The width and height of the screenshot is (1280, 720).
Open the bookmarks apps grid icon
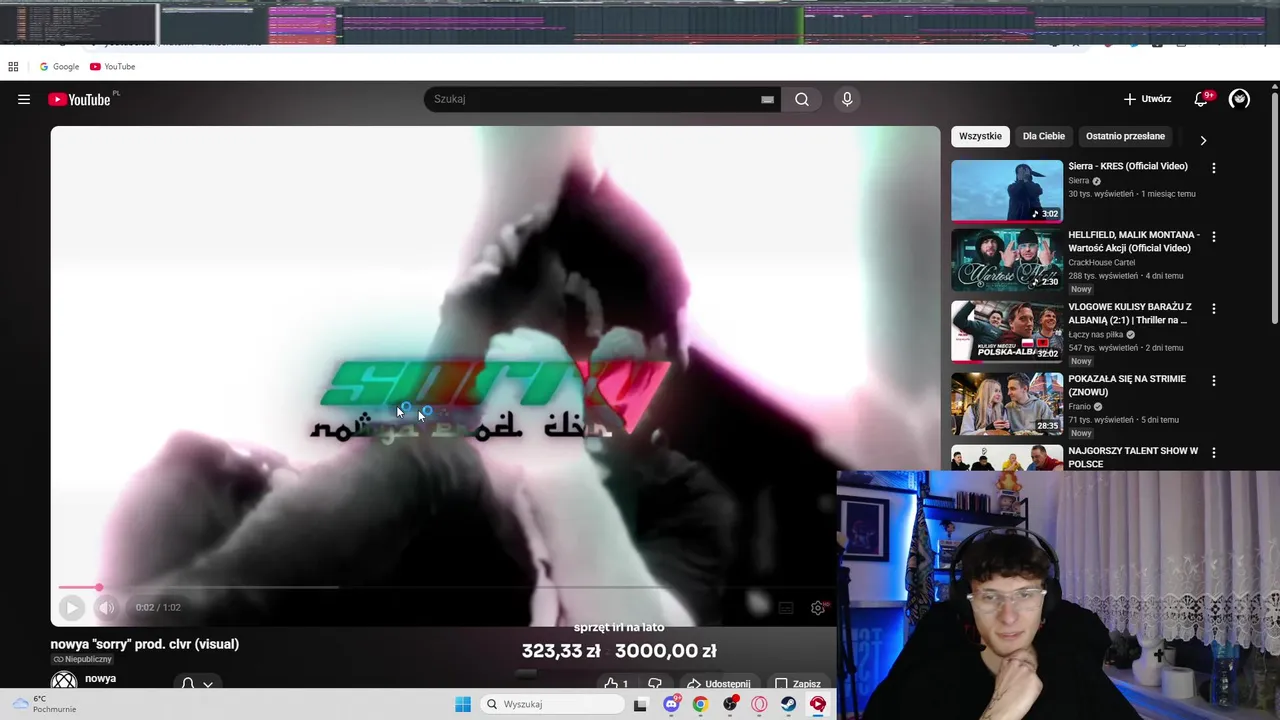coord(13,67)
